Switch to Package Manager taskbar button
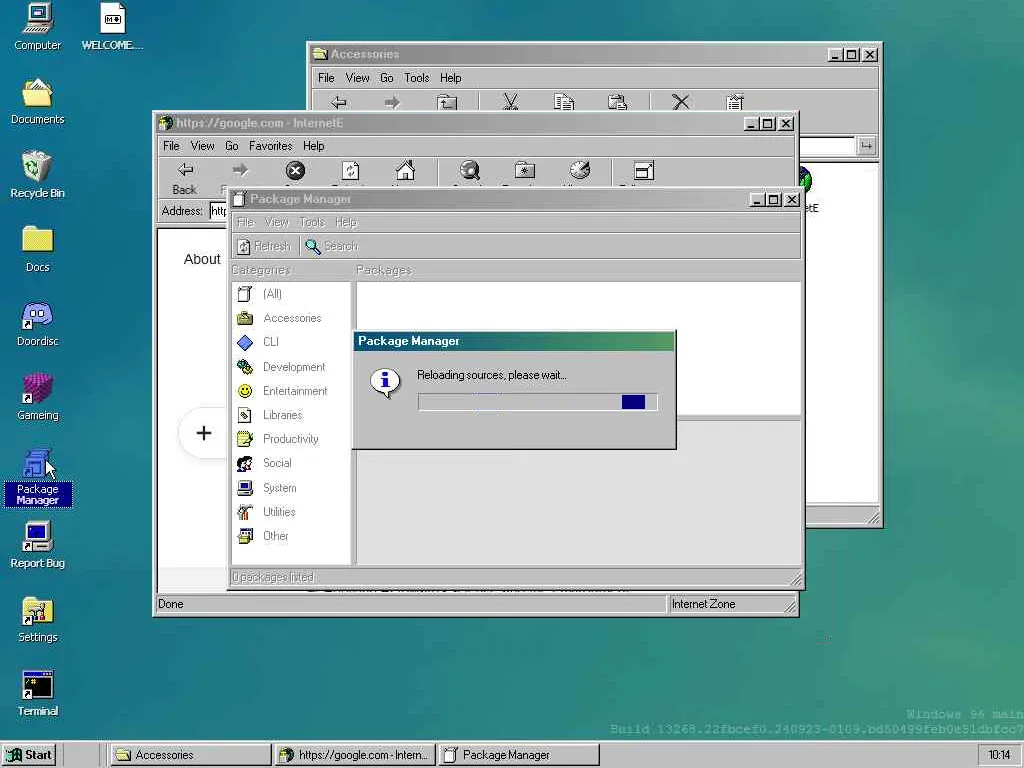Screen dimensions: 1024x768 (519, 755)
